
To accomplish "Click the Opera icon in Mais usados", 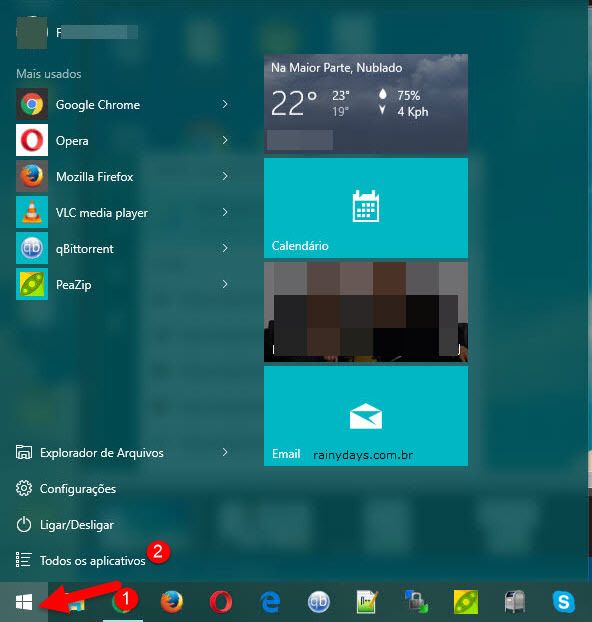I will pyautogui.click(x=32, y=140).
